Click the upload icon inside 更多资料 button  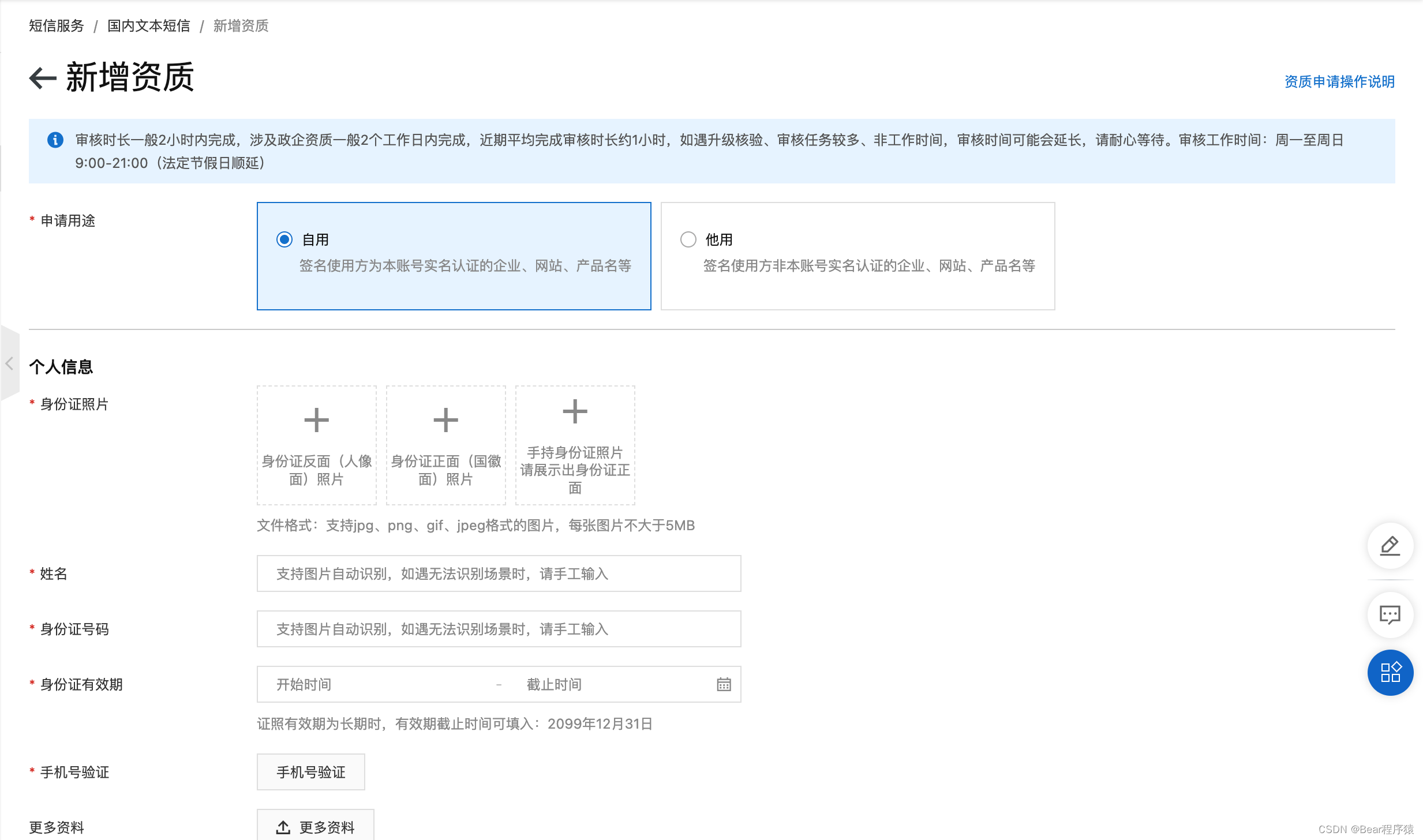click(x=282, y=827)
